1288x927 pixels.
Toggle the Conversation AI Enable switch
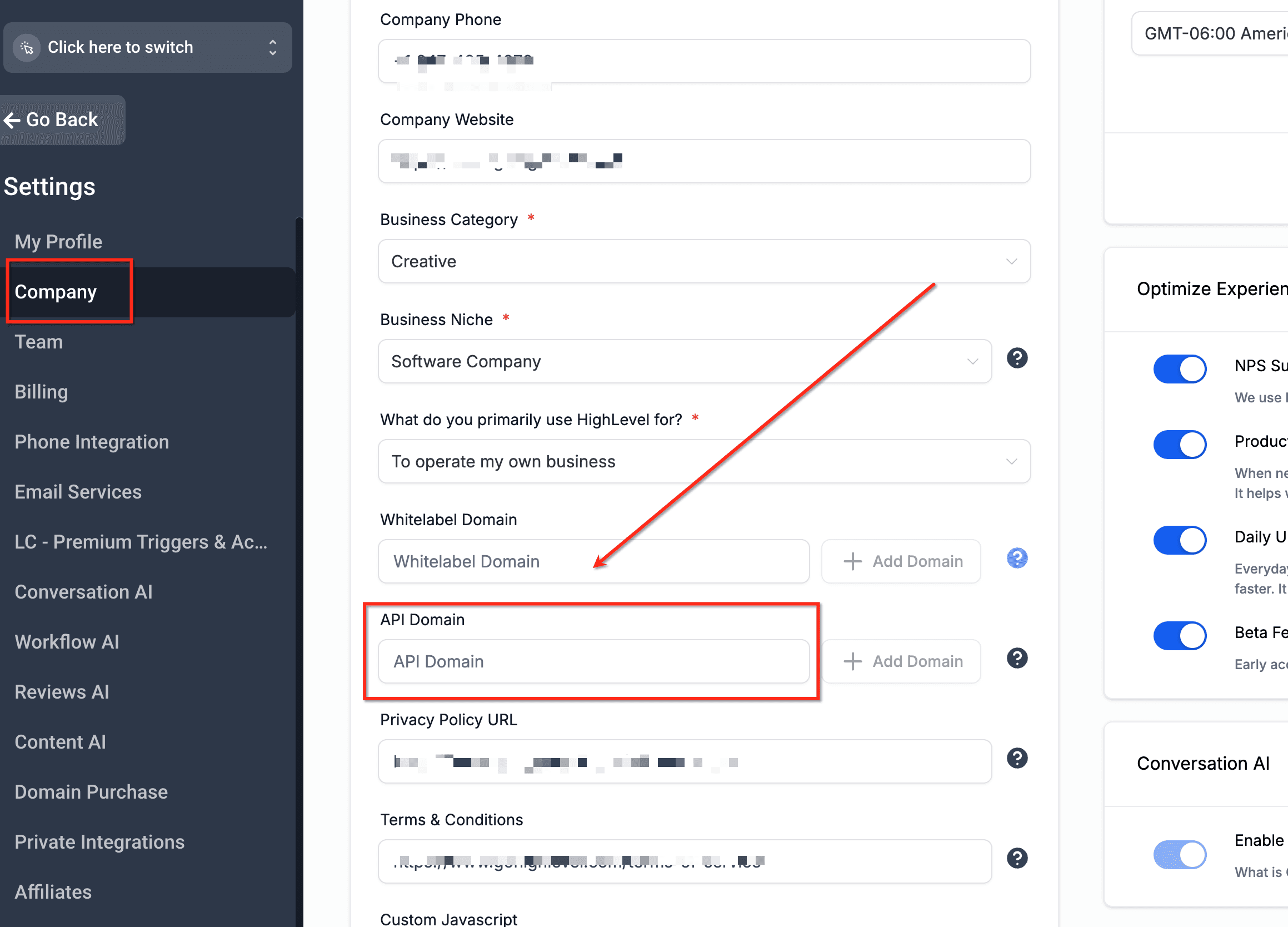1180,854
